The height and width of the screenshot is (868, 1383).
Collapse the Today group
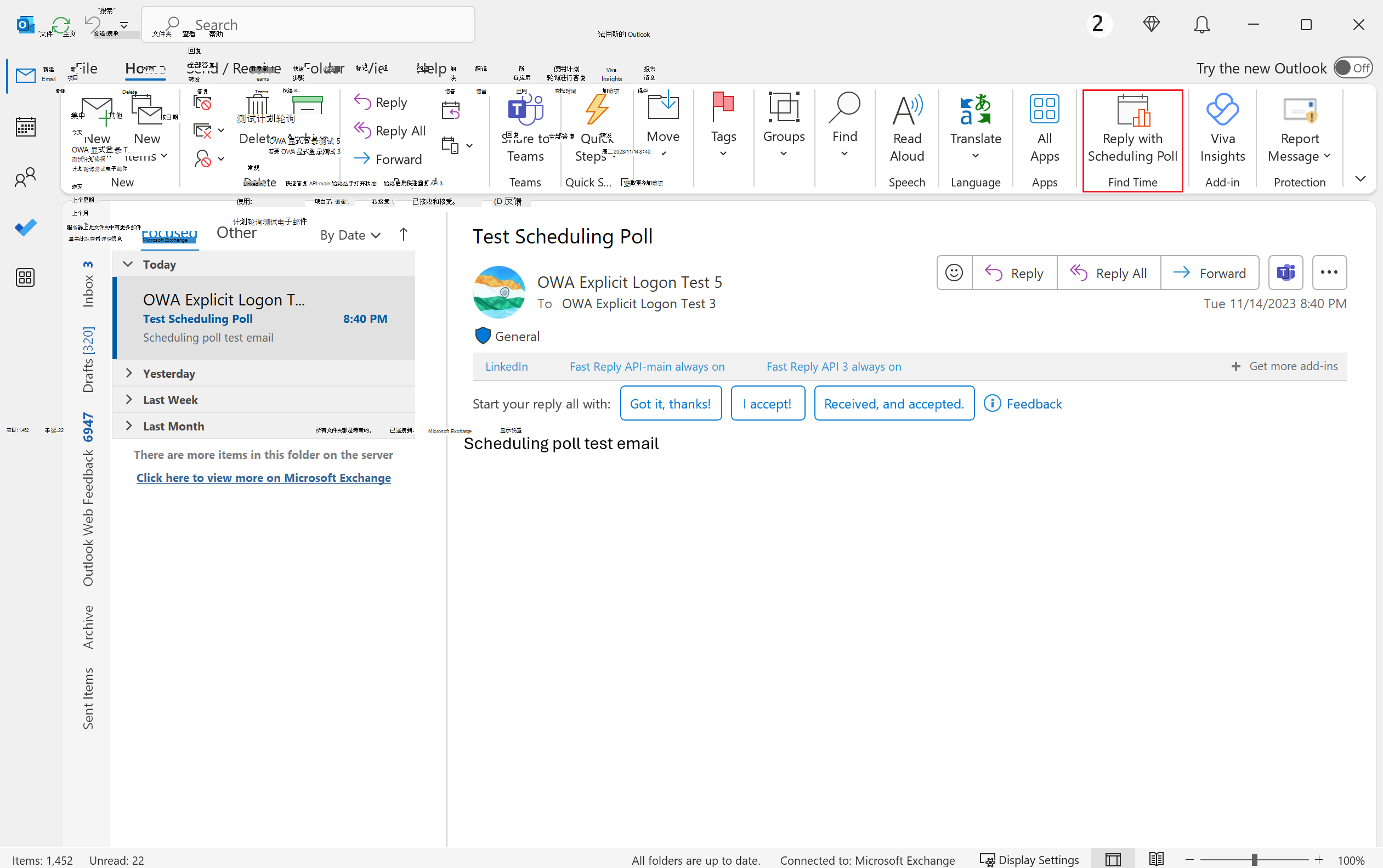(x=128, y=264)
